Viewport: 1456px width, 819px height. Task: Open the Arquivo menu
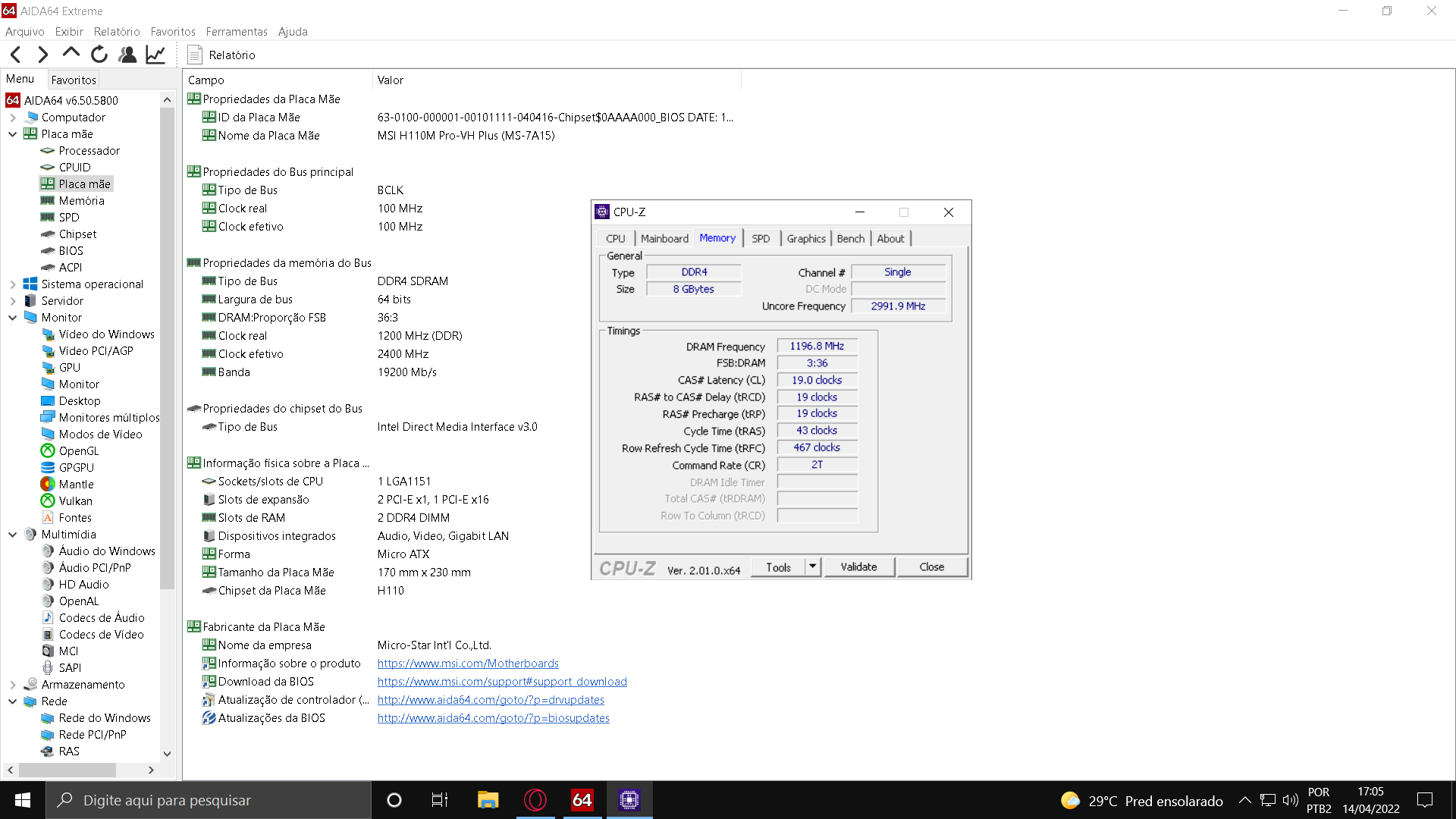tap(24, 31)
